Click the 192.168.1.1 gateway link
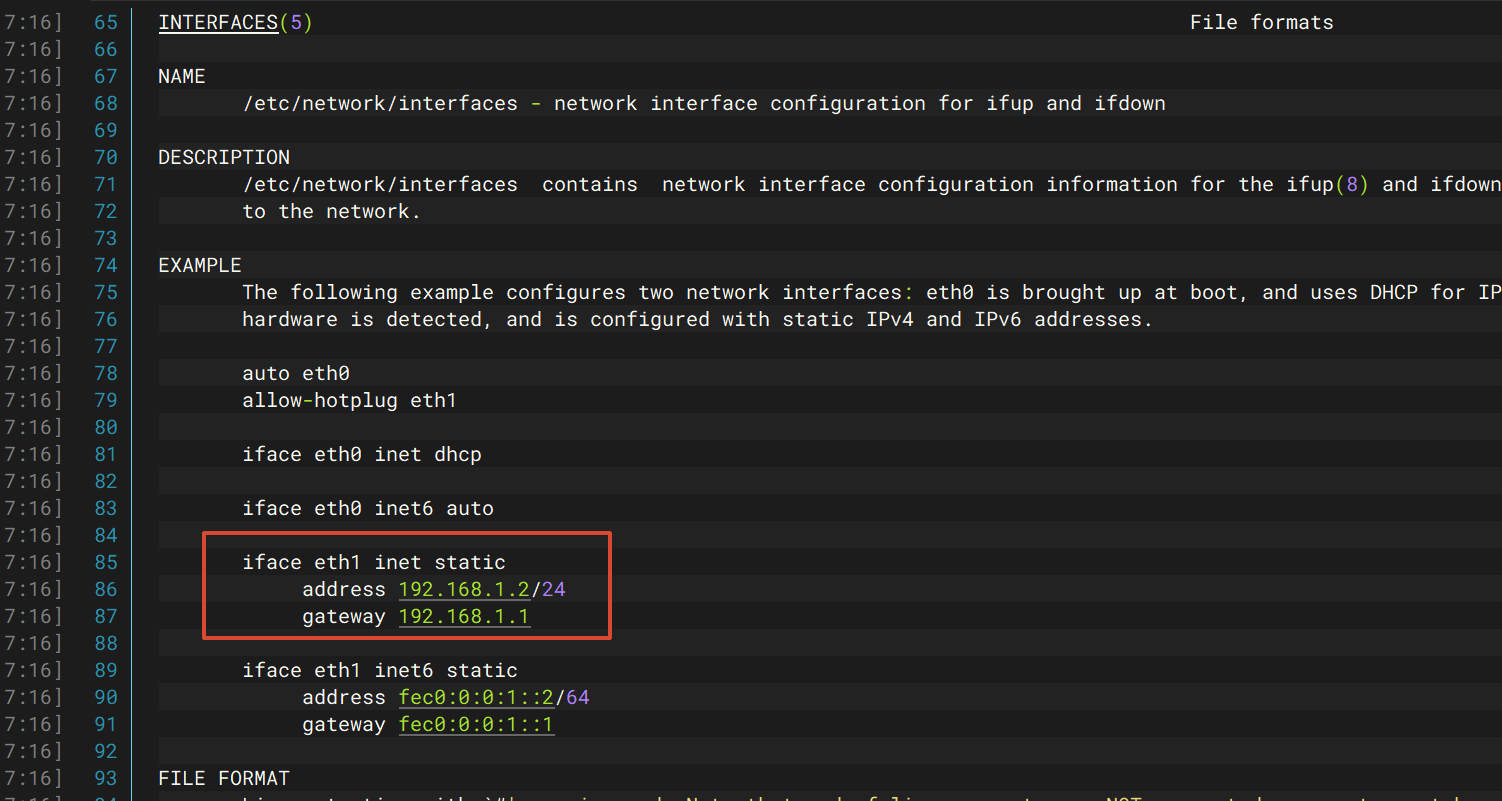Viewport: 1502px width, 801px height. point(464,616)
